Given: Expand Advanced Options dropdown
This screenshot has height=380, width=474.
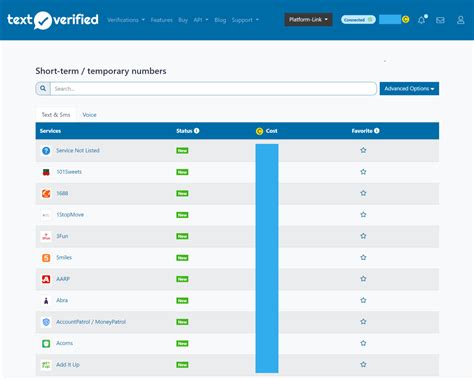Looking at the screenshot, I should coord(409,89).
